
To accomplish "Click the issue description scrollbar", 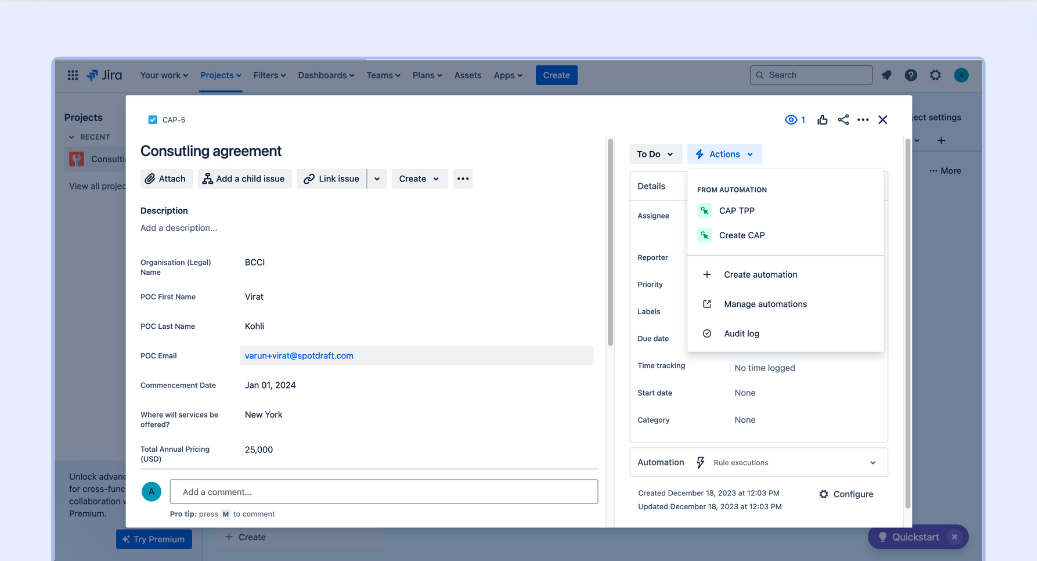I will (x=610, y=240).
